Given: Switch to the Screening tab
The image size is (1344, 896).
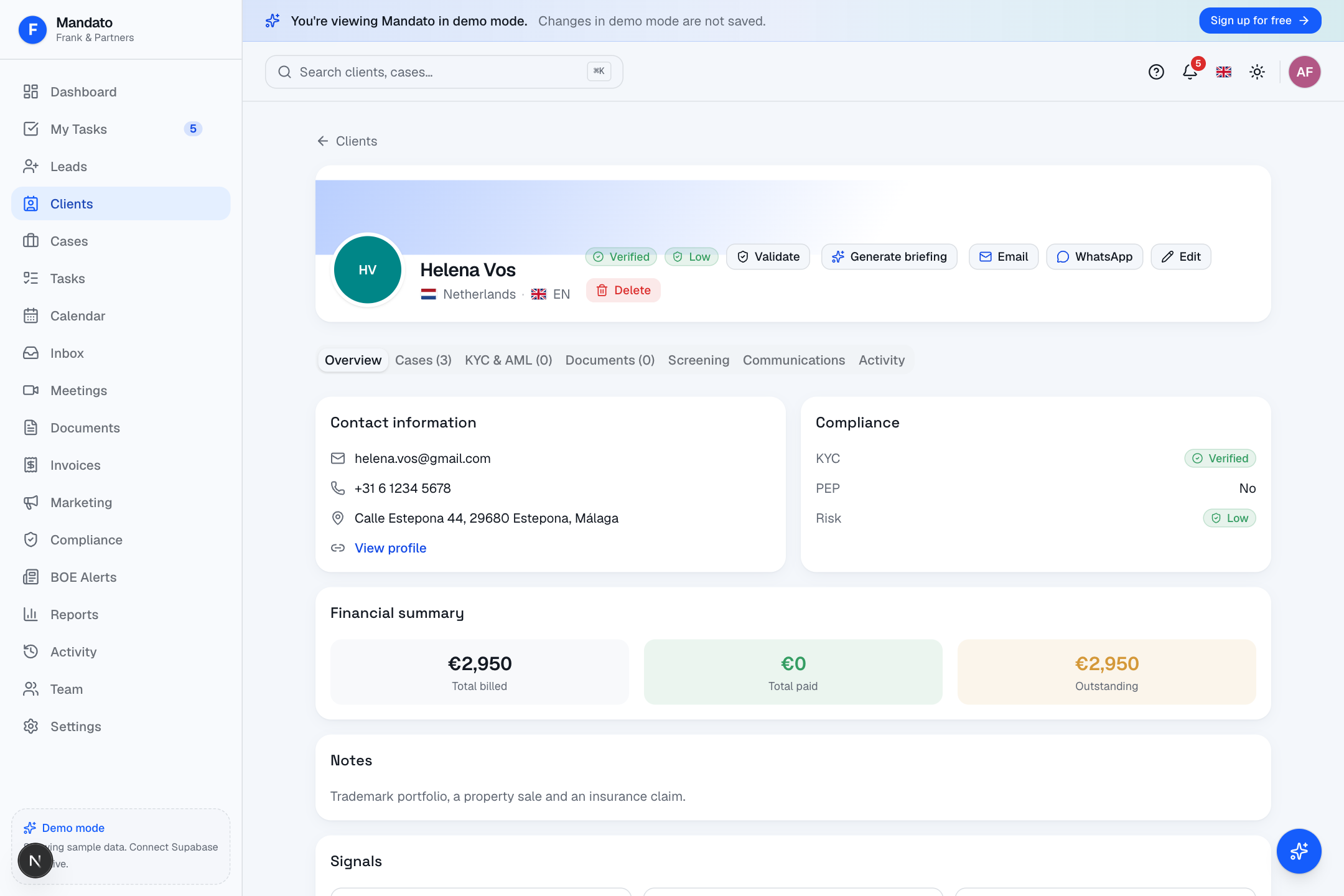Looking at the screenshot, I should [698, 360].
